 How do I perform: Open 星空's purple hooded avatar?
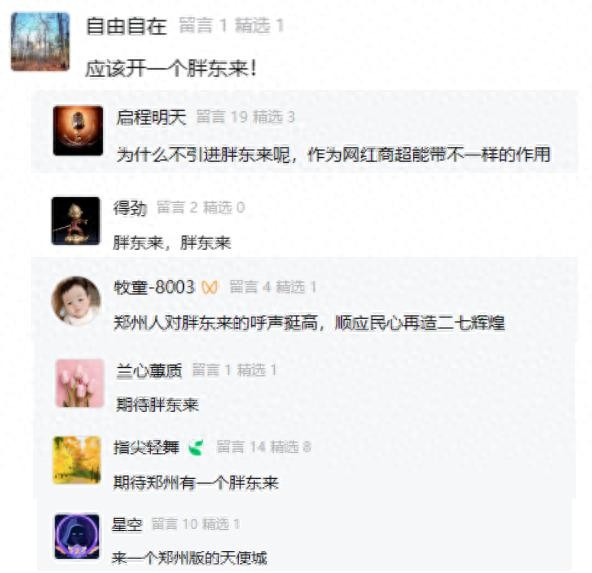click(77, 537)
